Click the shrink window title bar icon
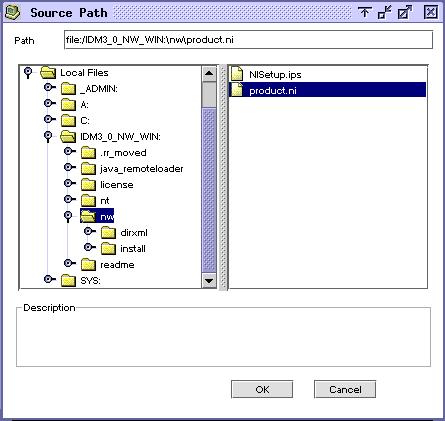Image resolution: width=445 pixels, height=421 pixels. pos(384,13)
